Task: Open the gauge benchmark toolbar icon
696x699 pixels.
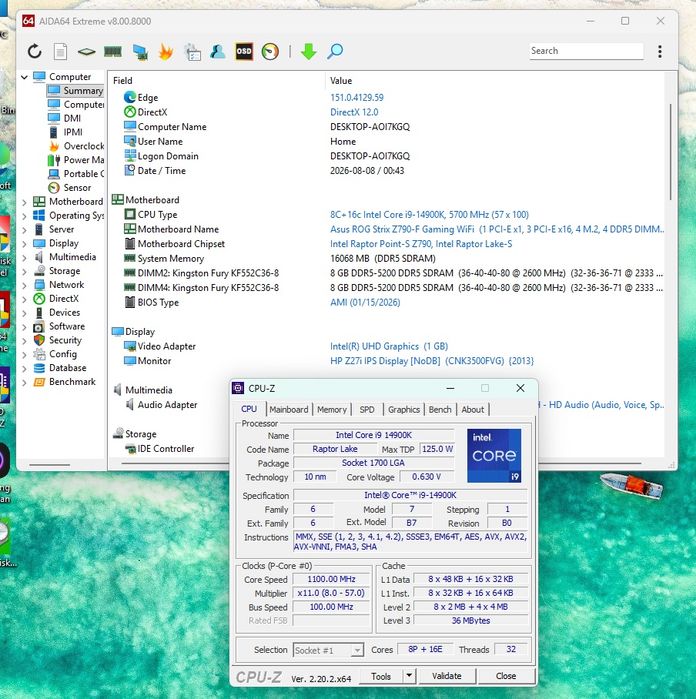Action: [270, 51]
